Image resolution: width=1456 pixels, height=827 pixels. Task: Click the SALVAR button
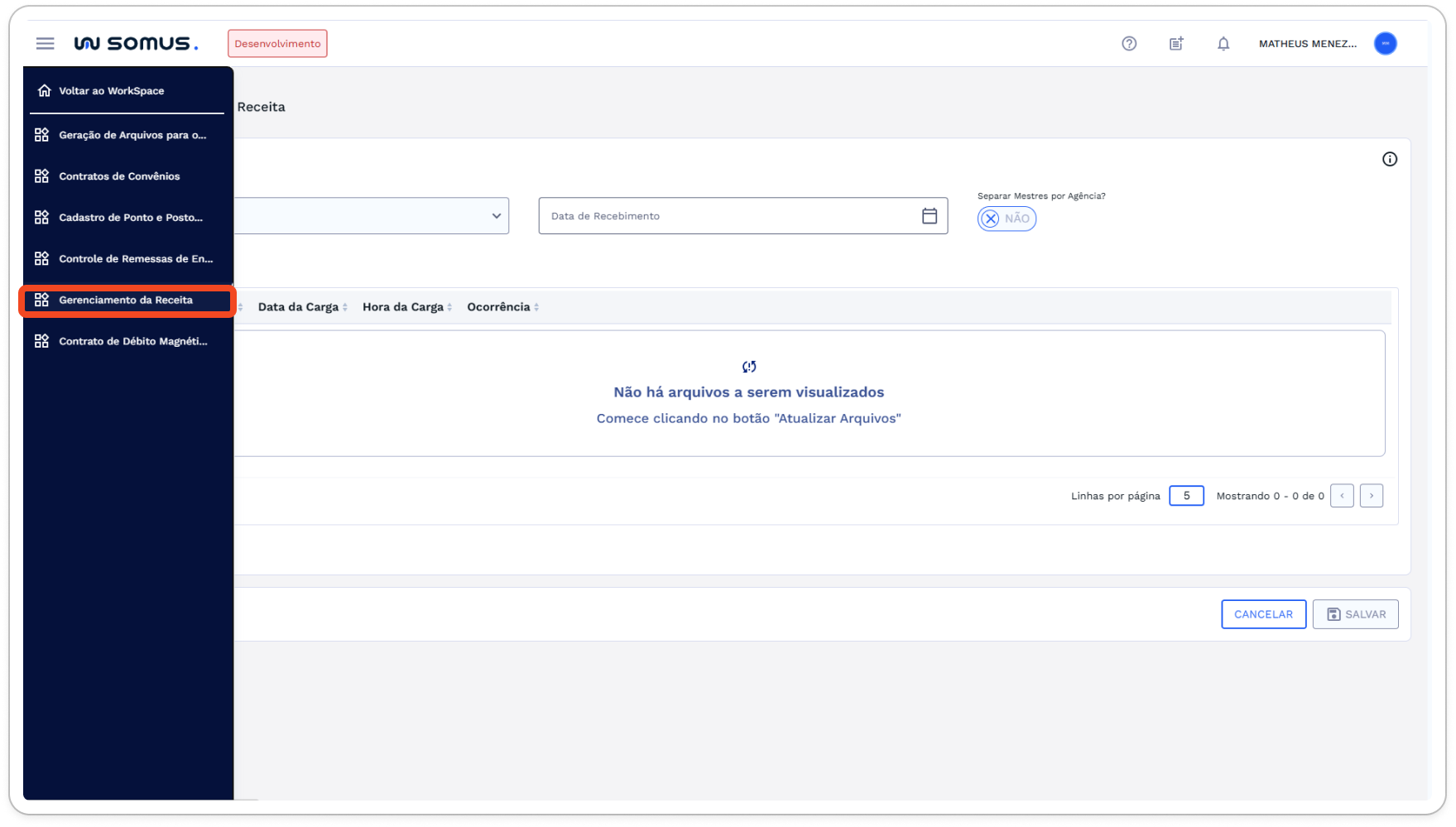point(1355,613)
